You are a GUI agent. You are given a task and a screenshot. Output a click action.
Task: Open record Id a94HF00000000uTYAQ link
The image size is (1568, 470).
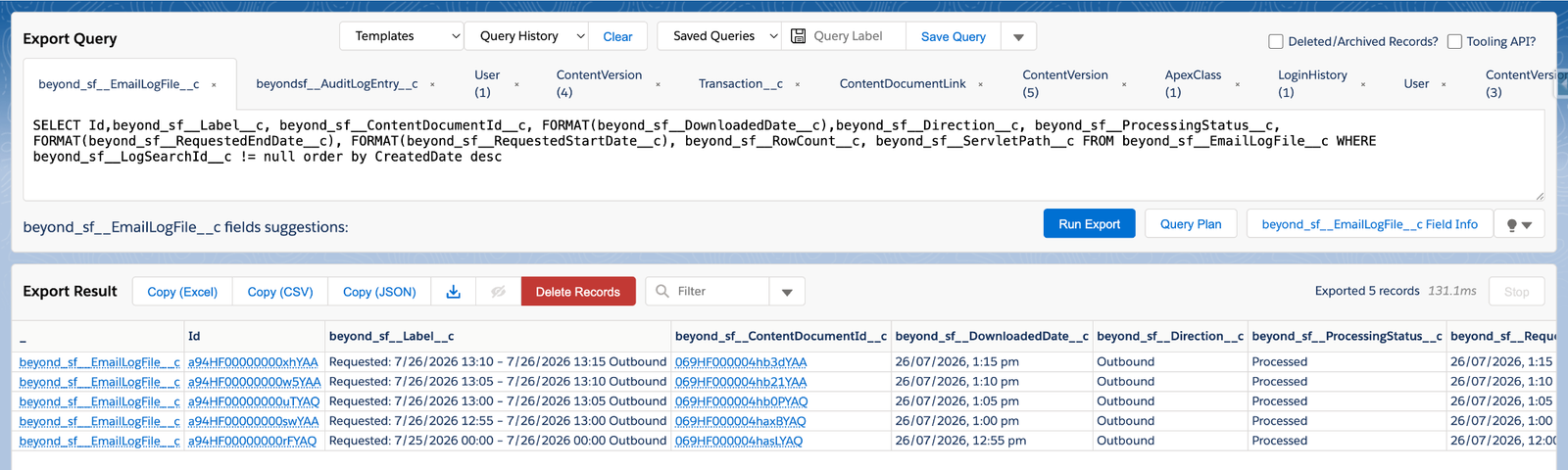pyautogui.click(x=254, y=401)
